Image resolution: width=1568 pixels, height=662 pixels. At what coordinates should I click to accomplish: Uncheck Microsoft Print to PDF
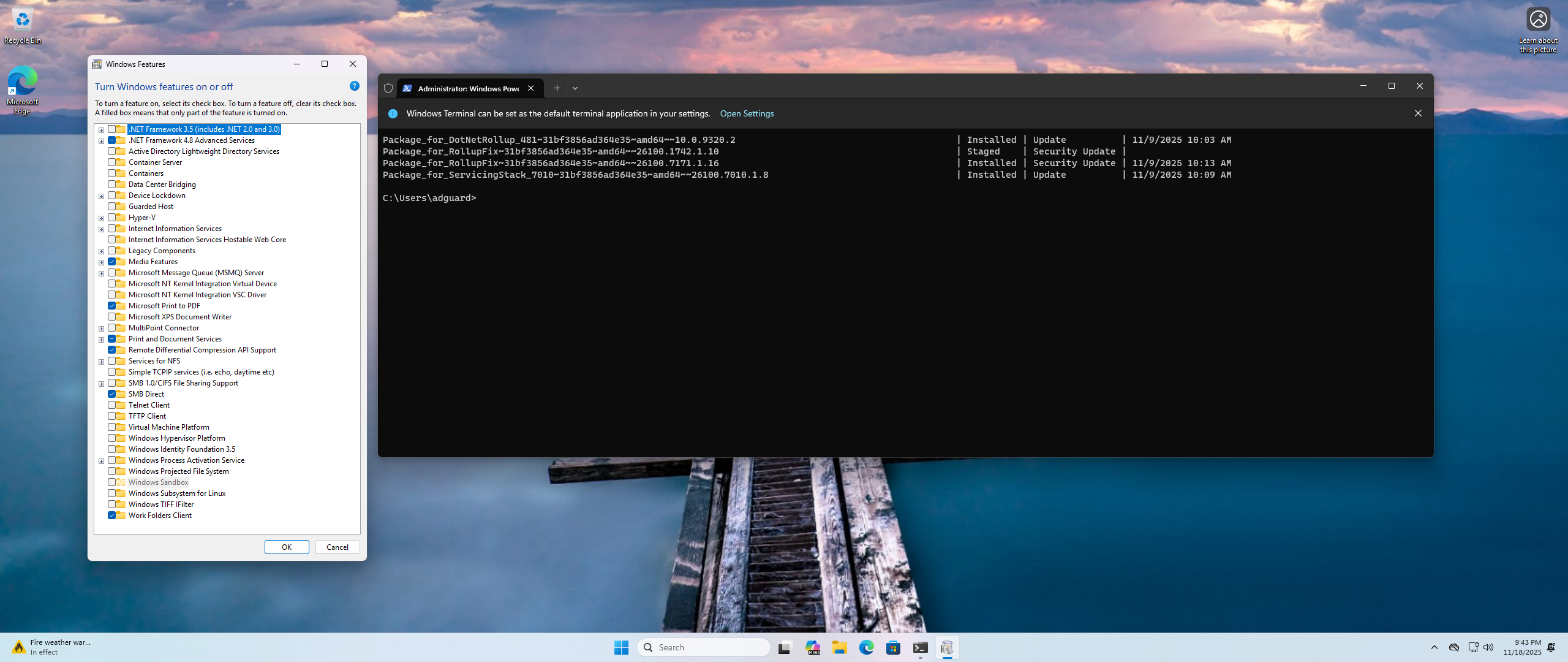(112, 306)
